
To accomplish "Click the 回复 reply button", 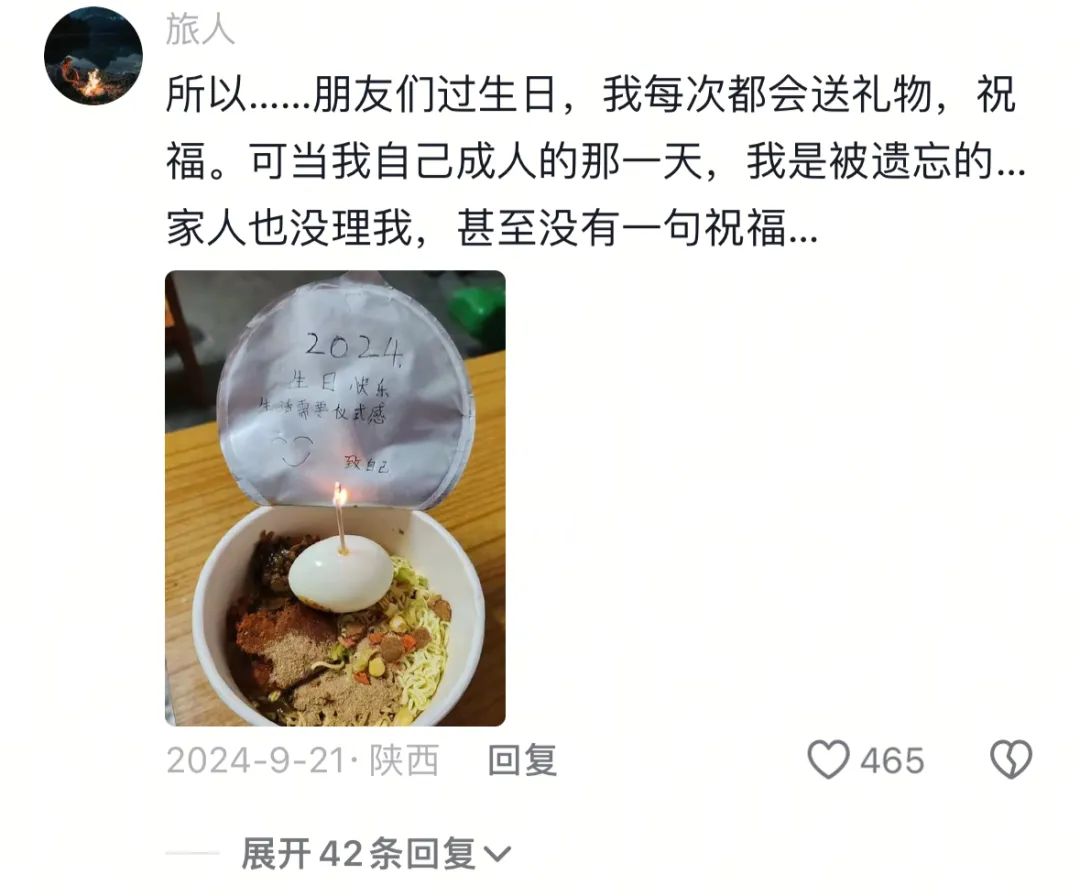I will coord(522,761).
